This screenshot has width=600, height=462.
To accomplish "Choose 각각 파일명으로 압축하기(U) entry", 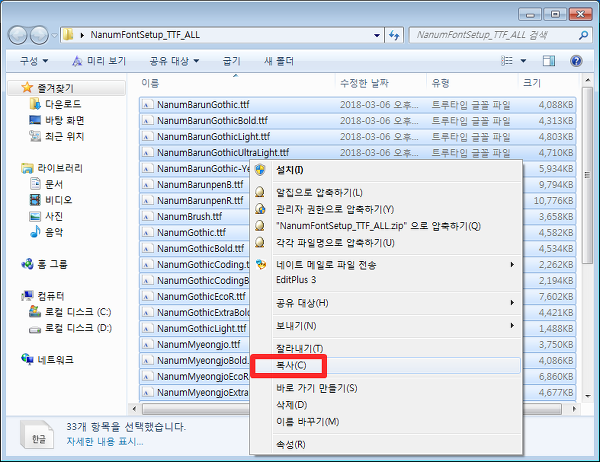I will 386,243.
